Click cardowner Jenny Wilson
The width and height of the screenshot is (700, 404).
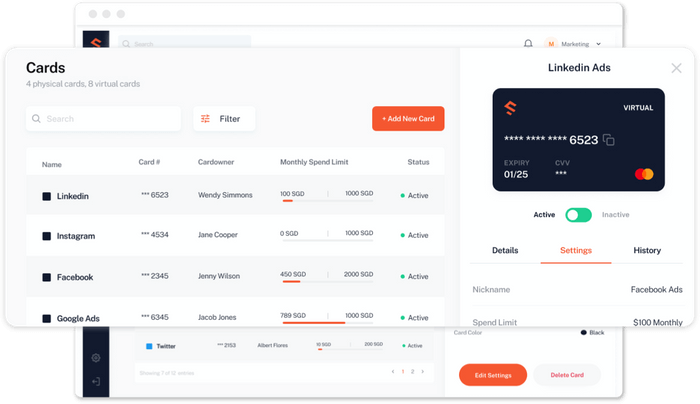click(x=219, y=276)
